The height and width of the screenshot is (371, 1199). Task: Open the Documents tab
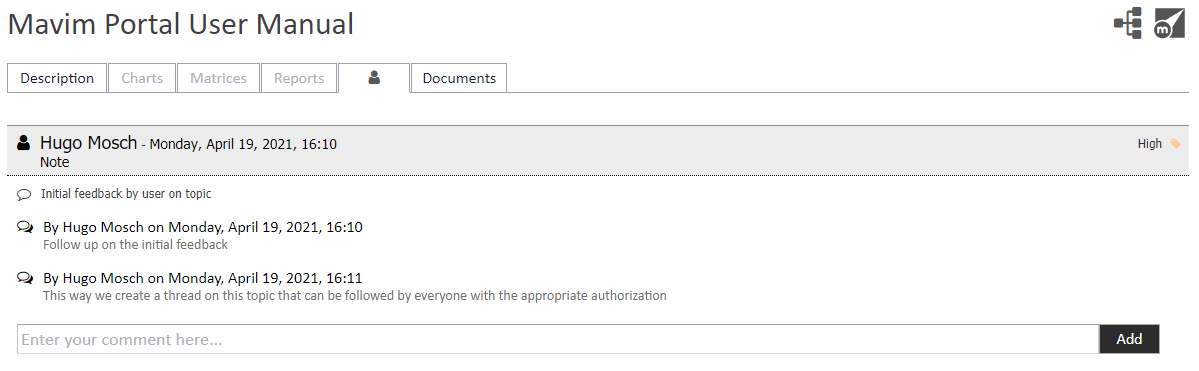coord(459,78)
